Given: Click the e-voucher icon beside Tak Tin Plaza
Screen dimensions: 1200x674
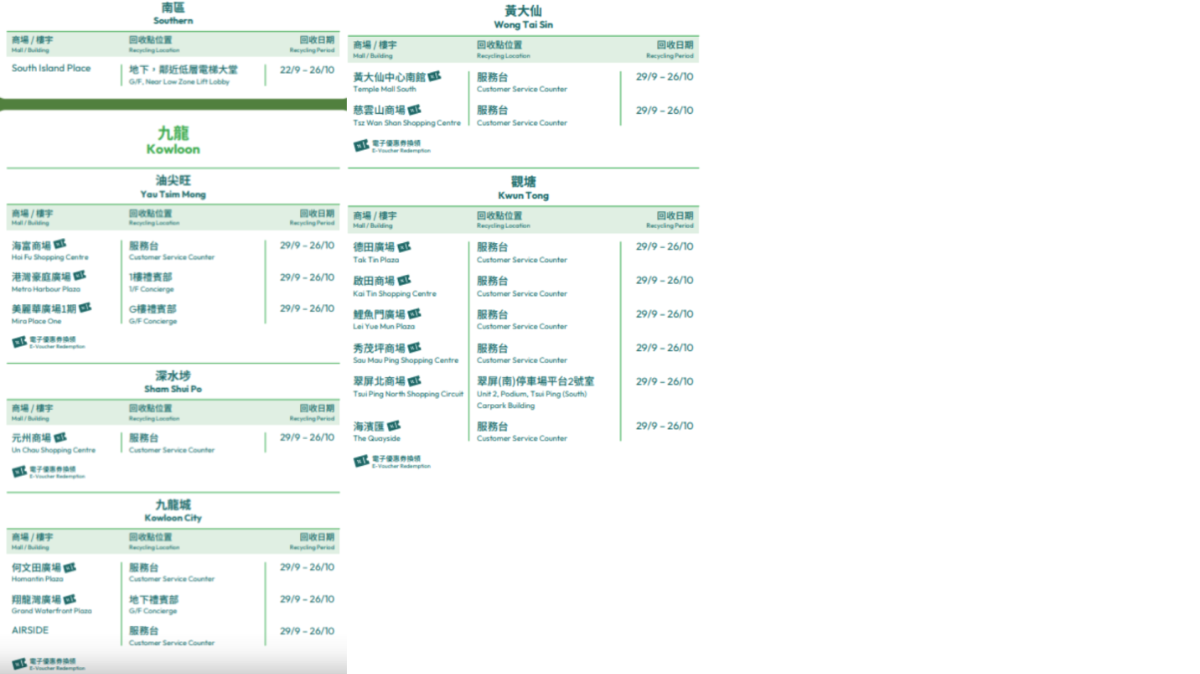Looking at the screenshot, I should (x=404, y=246).
